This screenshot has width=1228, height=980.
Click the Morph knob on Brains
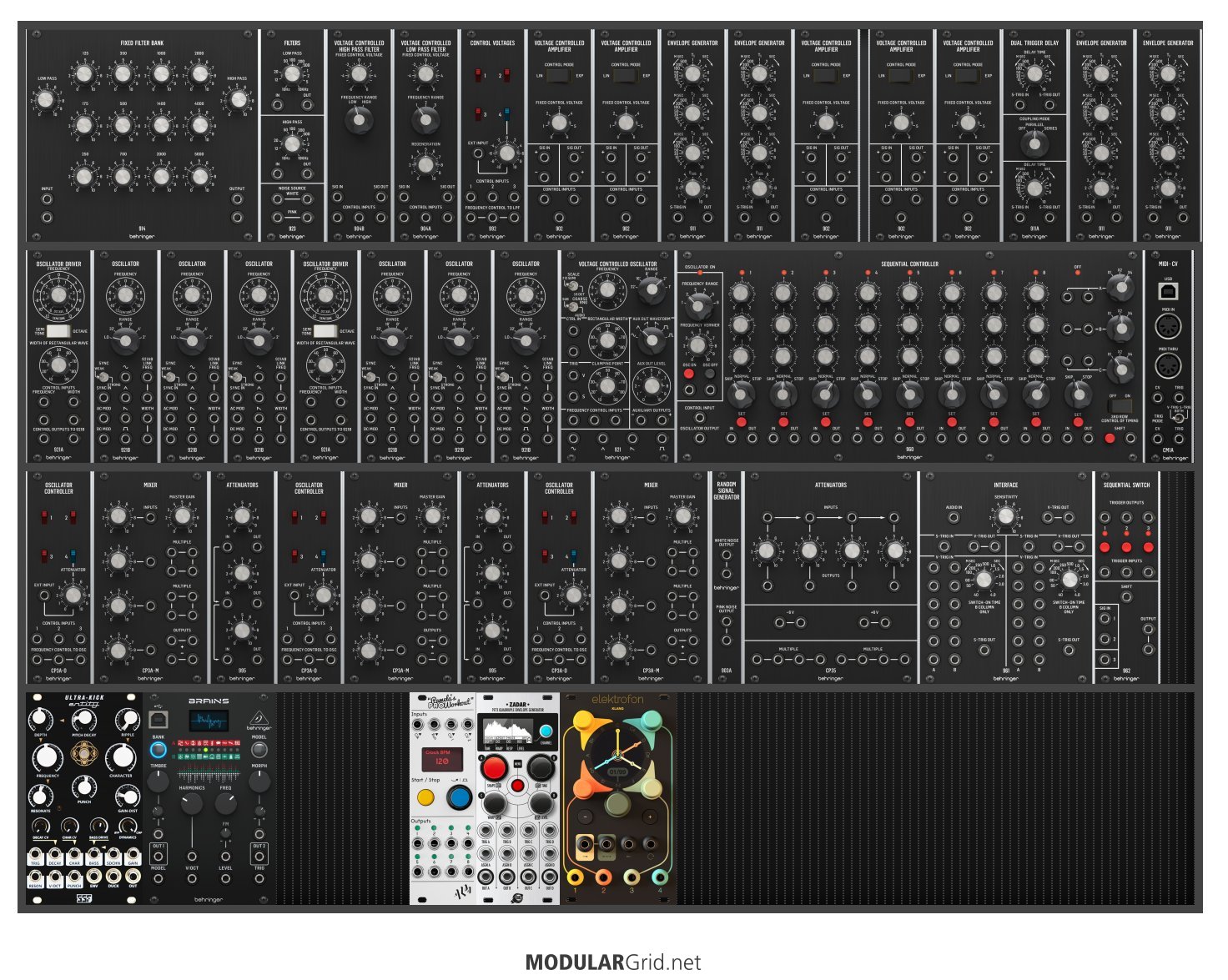(x=259, y=782)
